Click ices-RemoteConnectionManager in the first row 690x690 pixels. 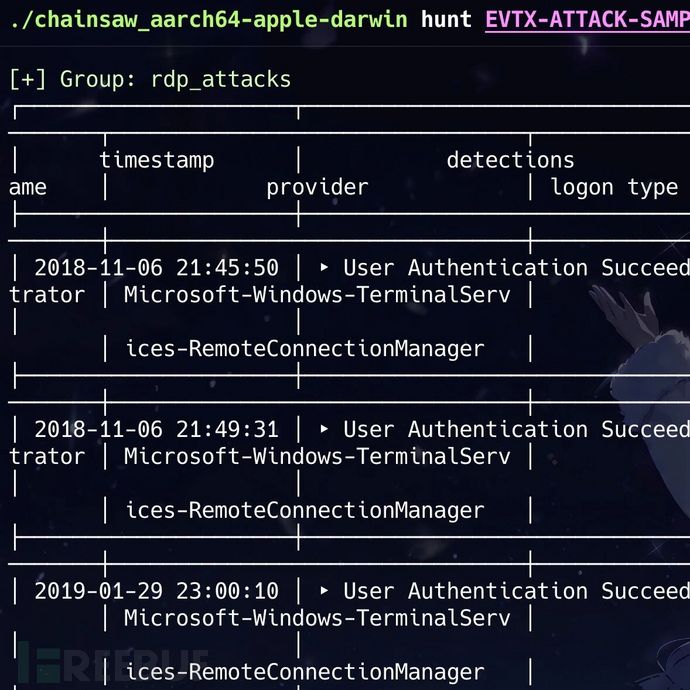(305, 349)
